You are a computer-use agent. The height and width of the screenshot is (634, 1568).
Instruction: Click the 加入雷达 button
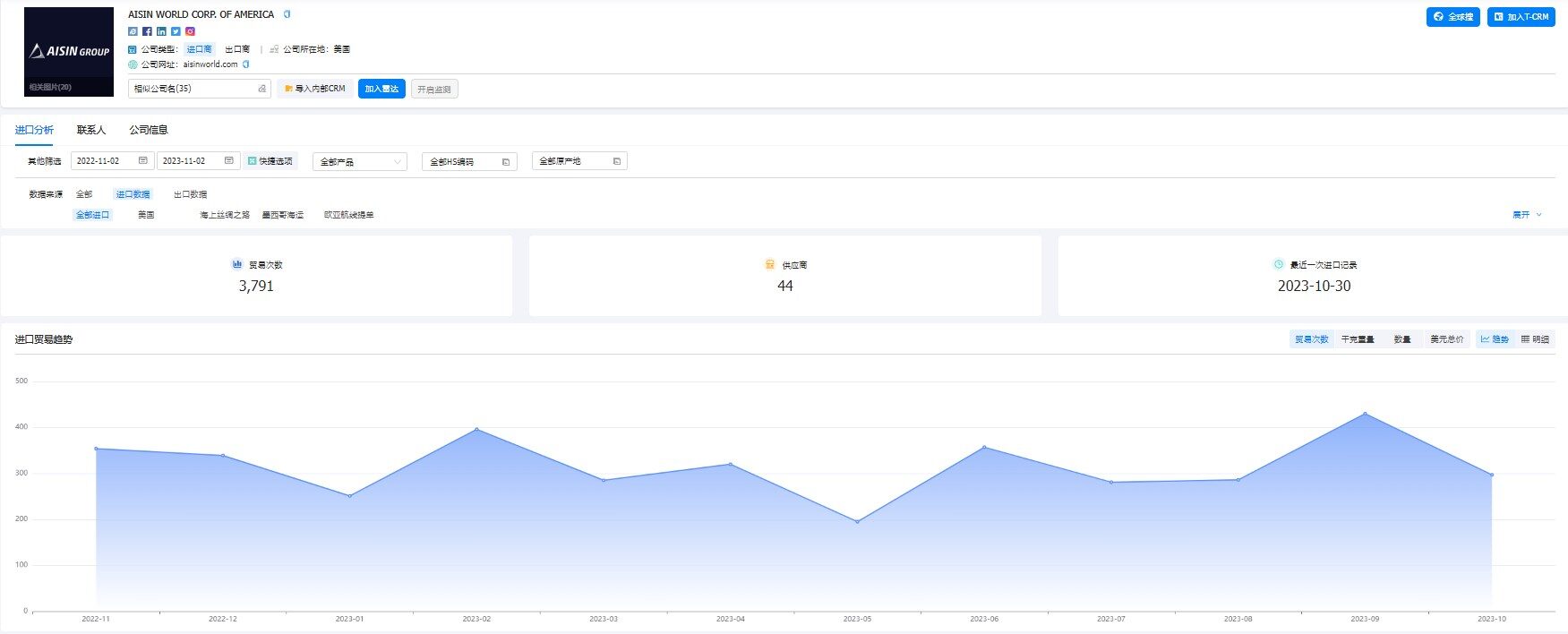[381, 89]
